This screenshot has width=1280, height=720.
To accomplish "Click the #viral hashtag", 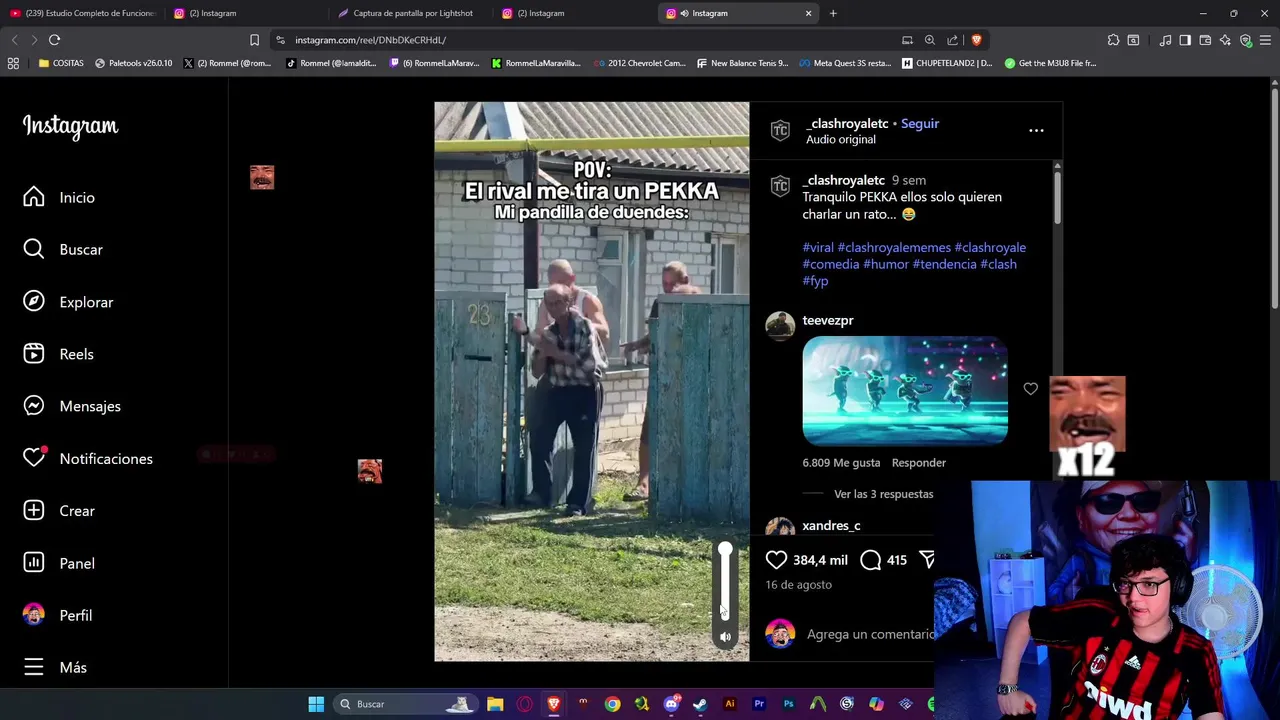I will pos(818,247).
